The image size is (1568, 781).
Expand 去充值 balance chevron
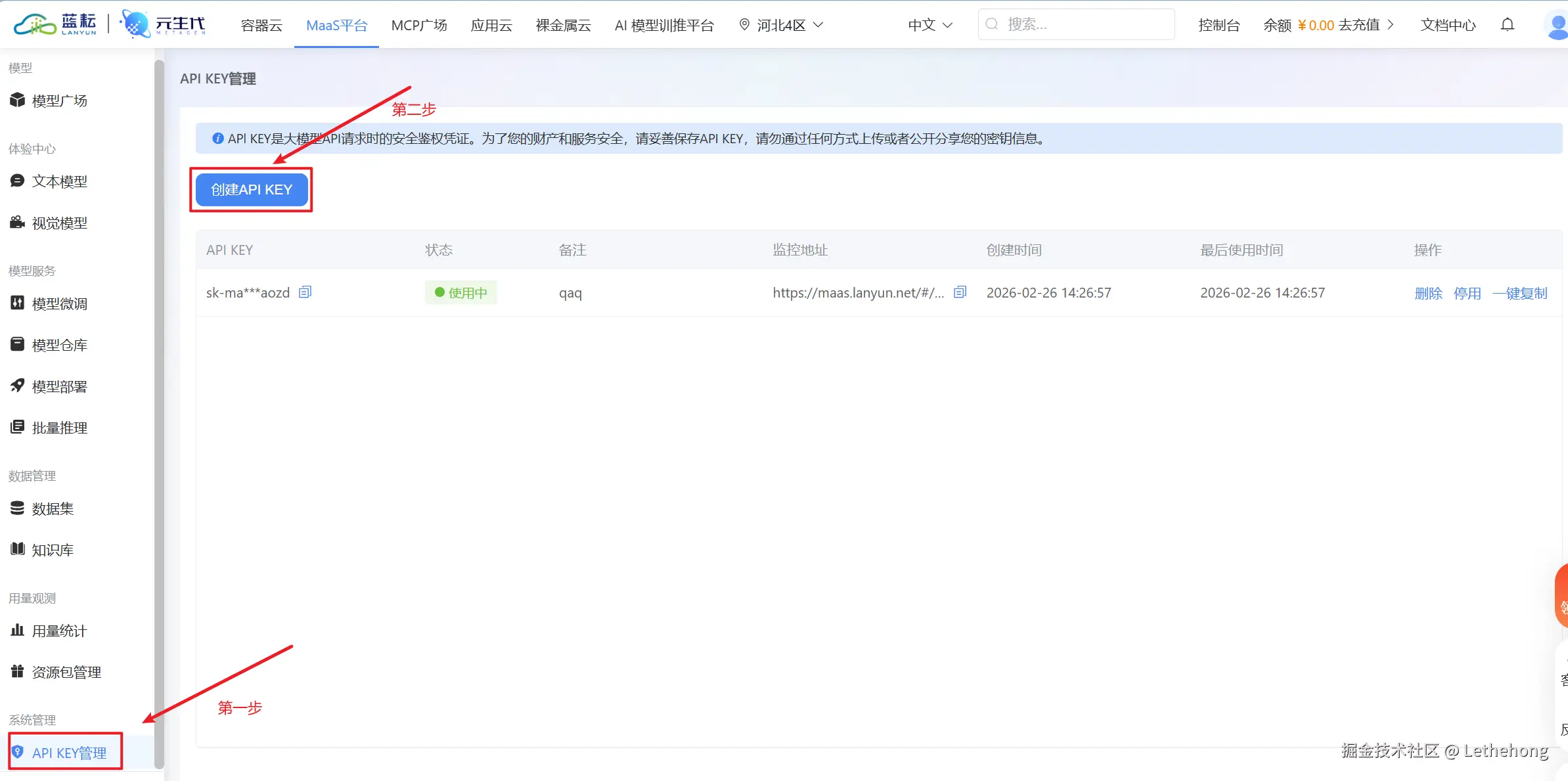(1391, 25)
